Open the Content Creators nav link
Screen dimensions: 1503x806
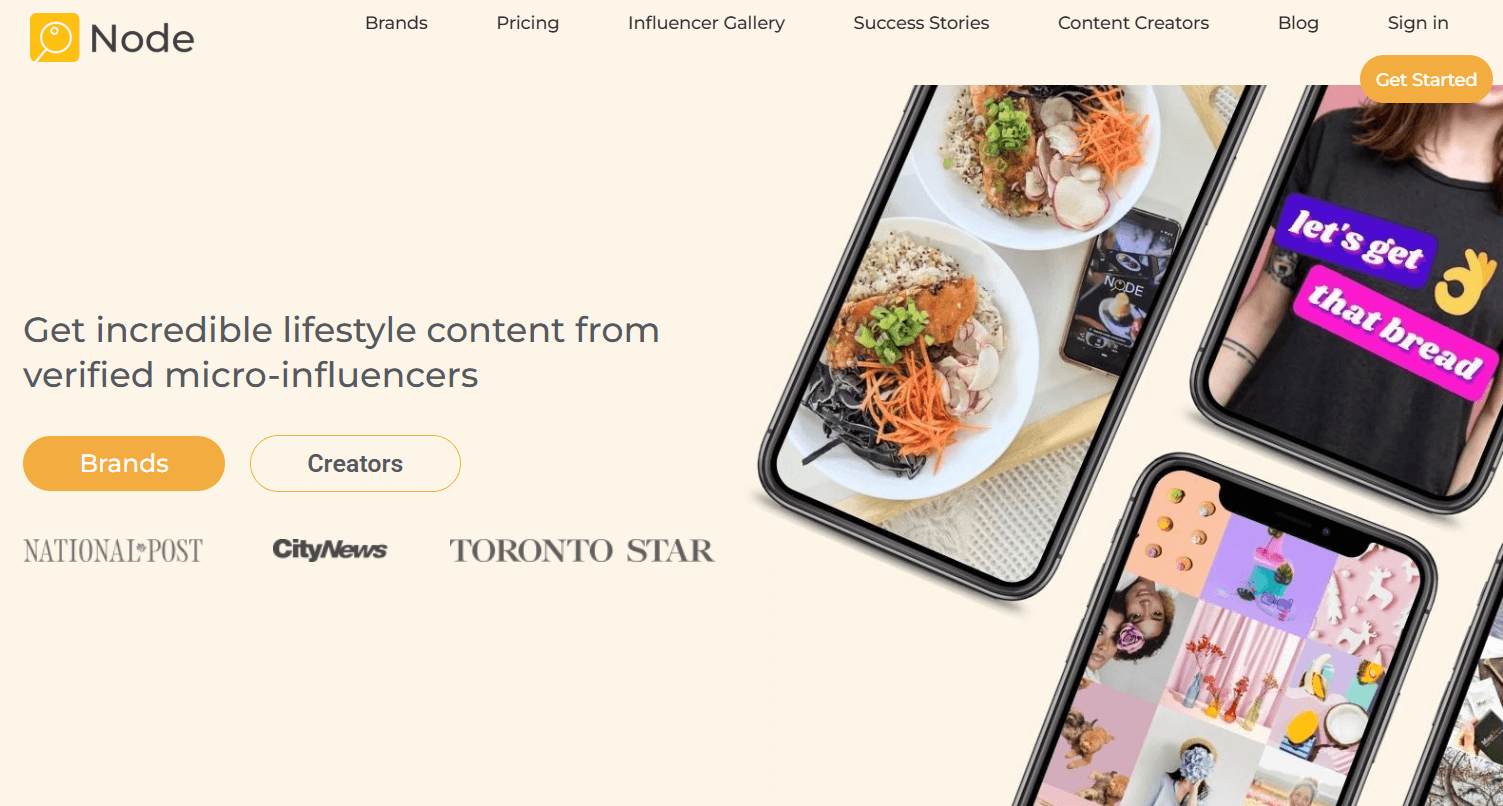1133,23
